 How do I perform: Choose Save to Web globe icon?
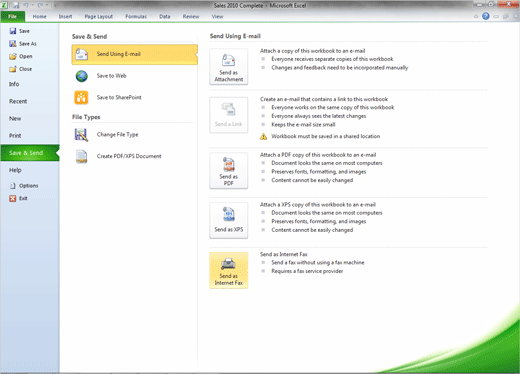[81, 76]
